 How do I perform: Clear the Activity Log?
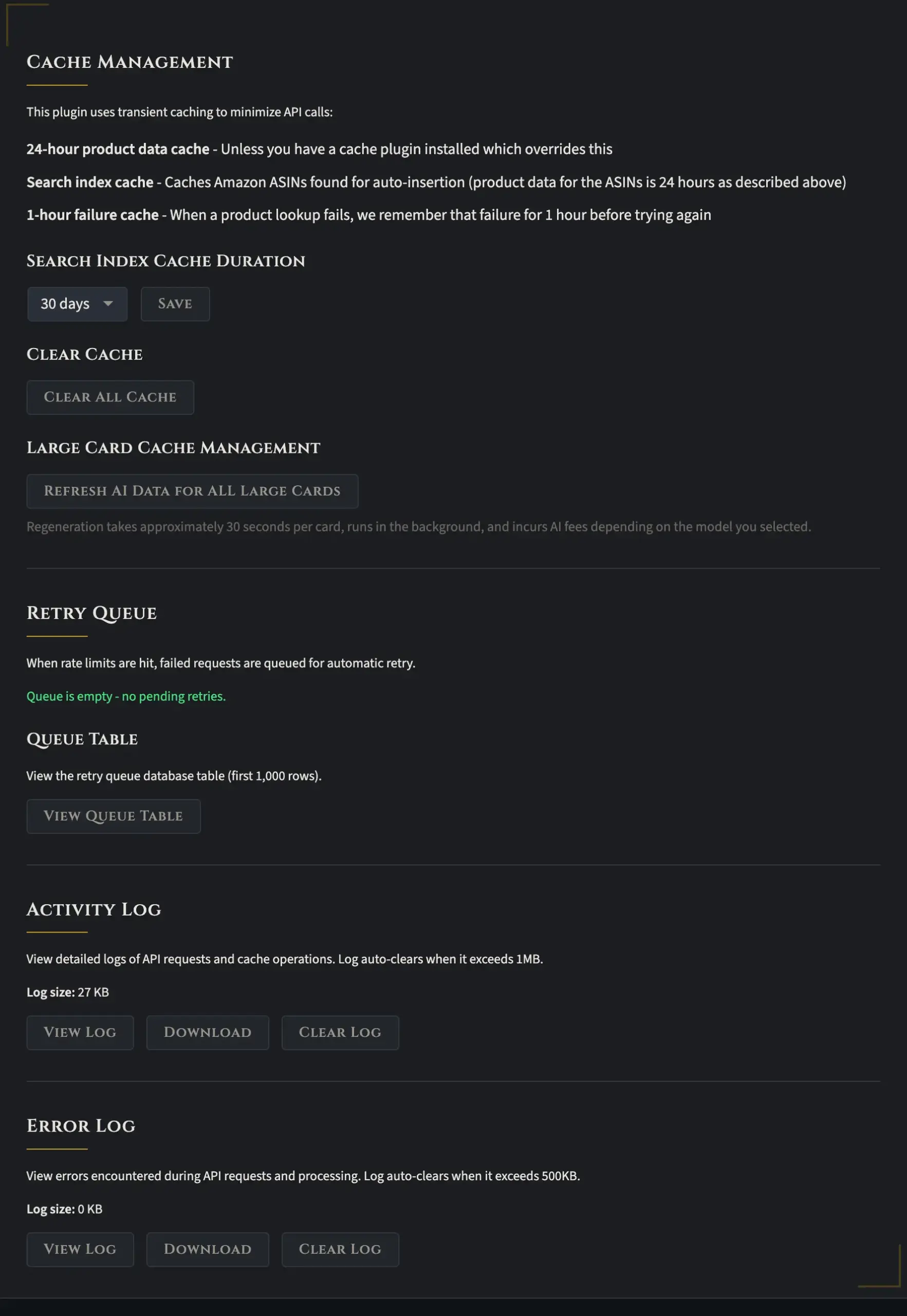340,1032
